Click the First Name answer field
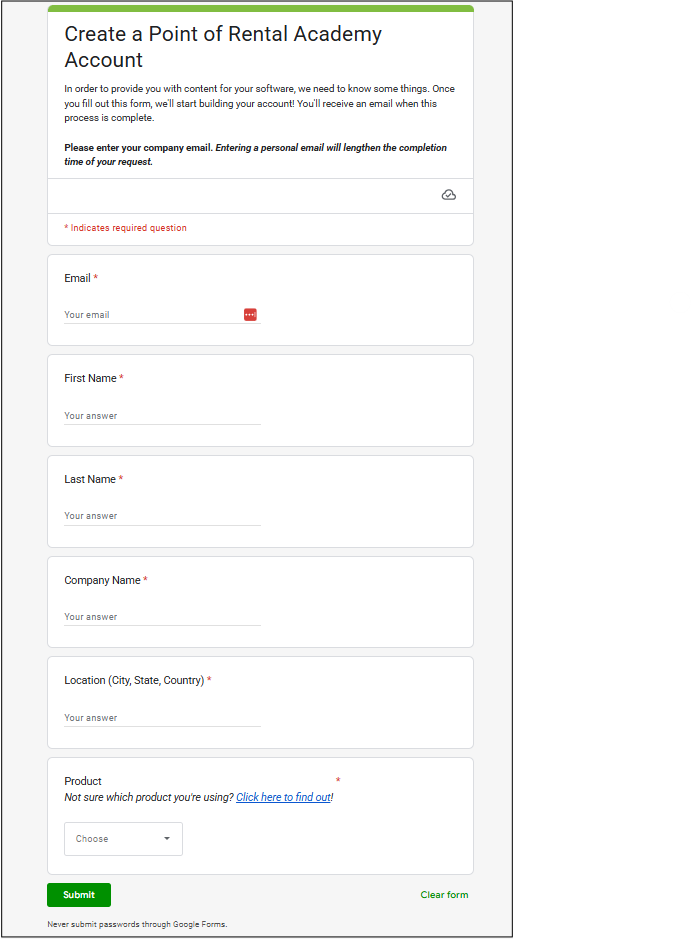 (x=162, y=416)
